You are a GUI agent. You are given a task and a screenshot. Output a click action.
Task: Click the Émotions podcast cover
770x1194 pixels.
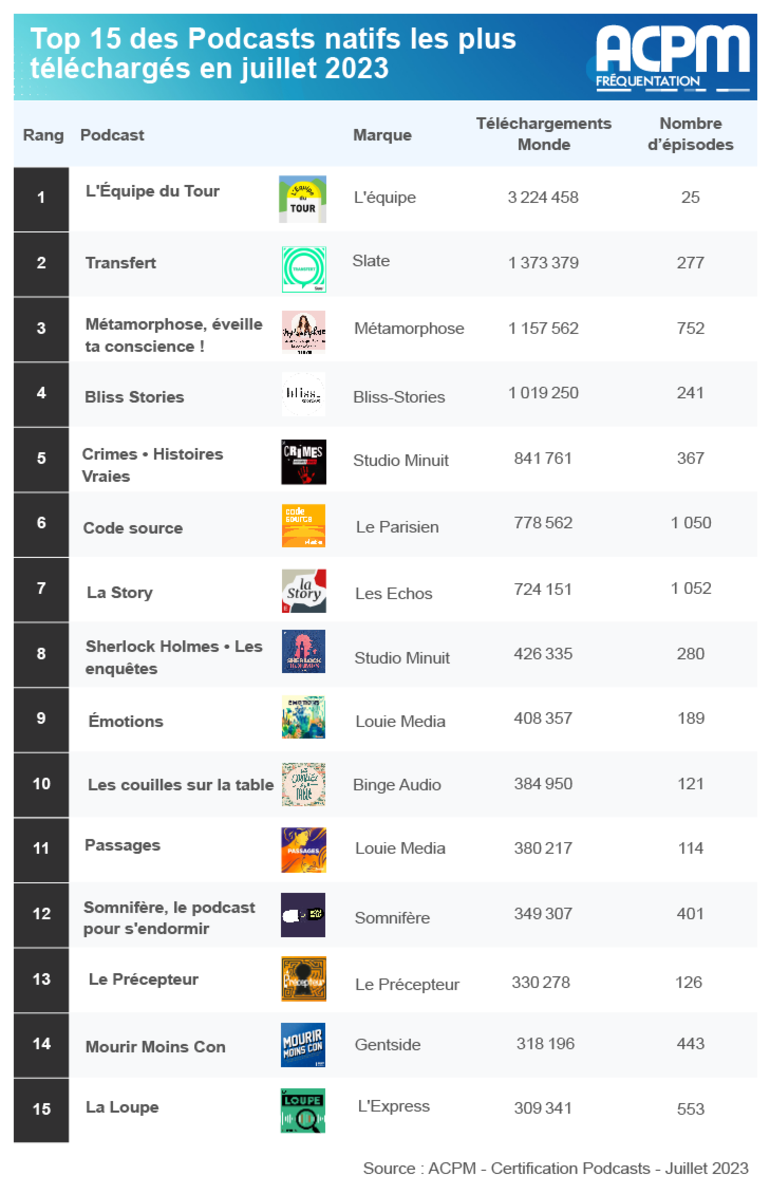[x=303, y=717]
